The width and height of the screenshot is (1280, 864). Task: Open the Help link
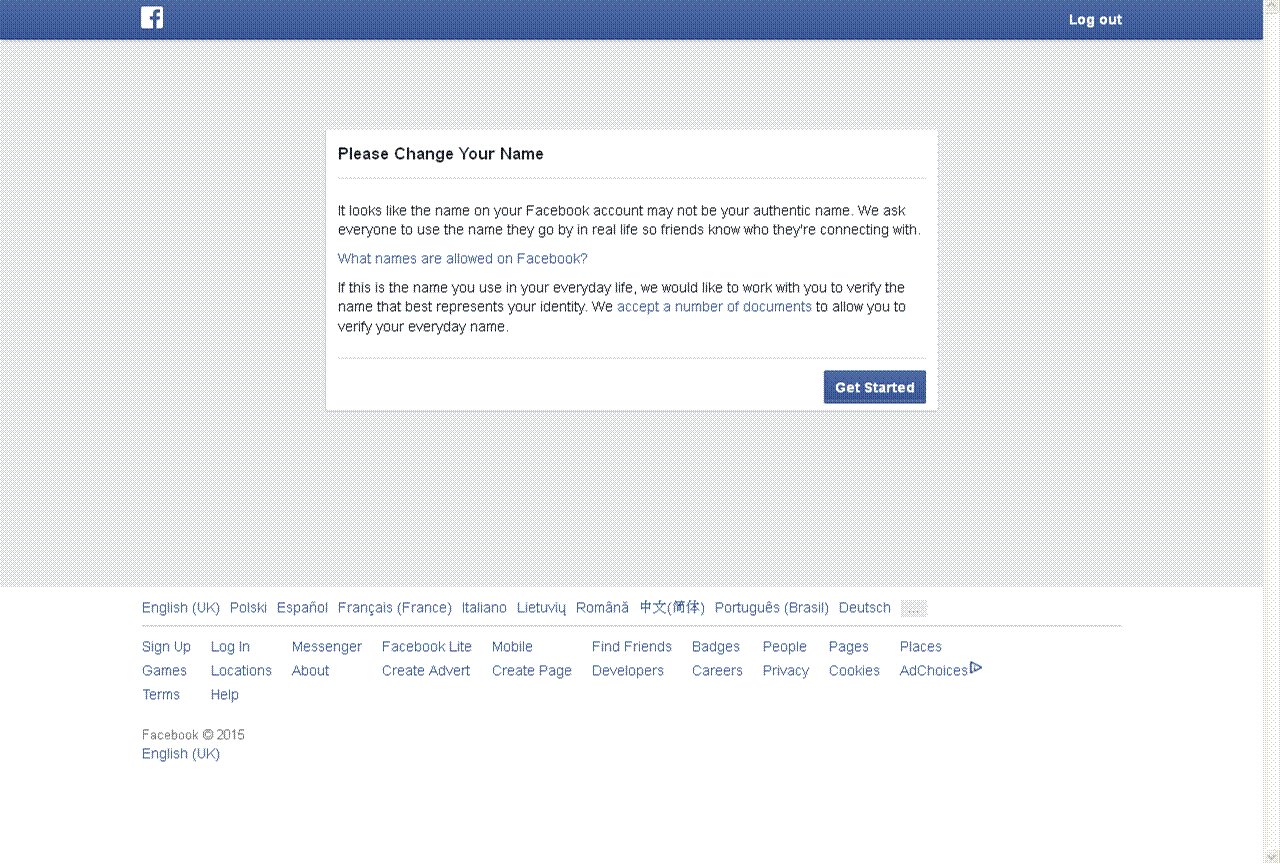coord(224,694)
